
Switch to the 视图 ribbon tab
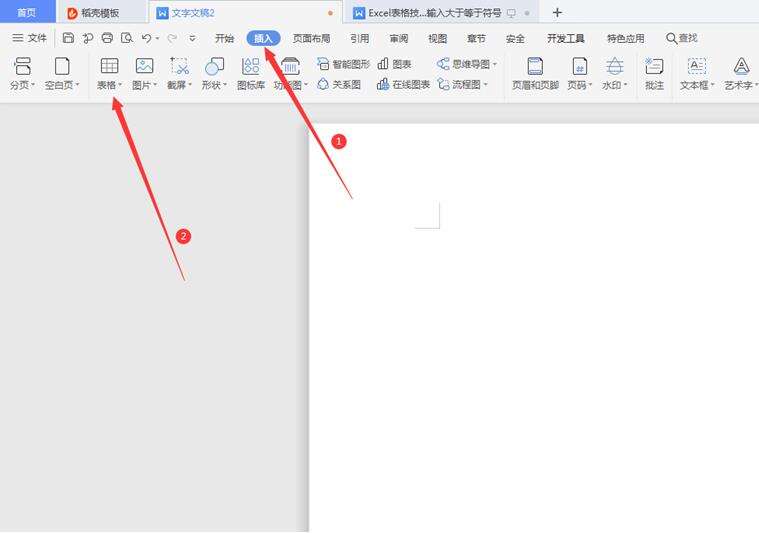click(x=438, y=38)
